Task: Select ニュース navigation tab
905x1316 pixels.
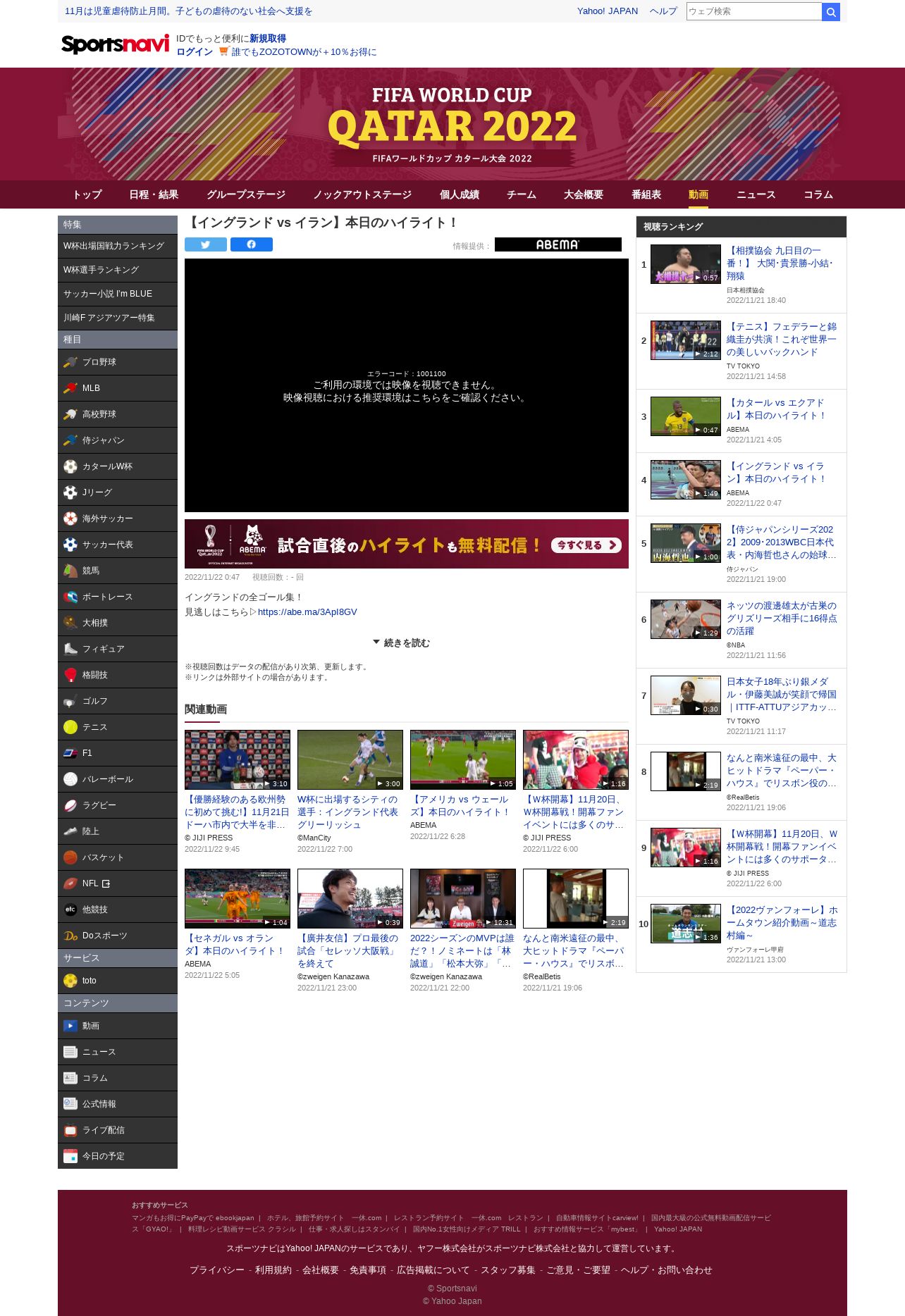Action: 756,194
